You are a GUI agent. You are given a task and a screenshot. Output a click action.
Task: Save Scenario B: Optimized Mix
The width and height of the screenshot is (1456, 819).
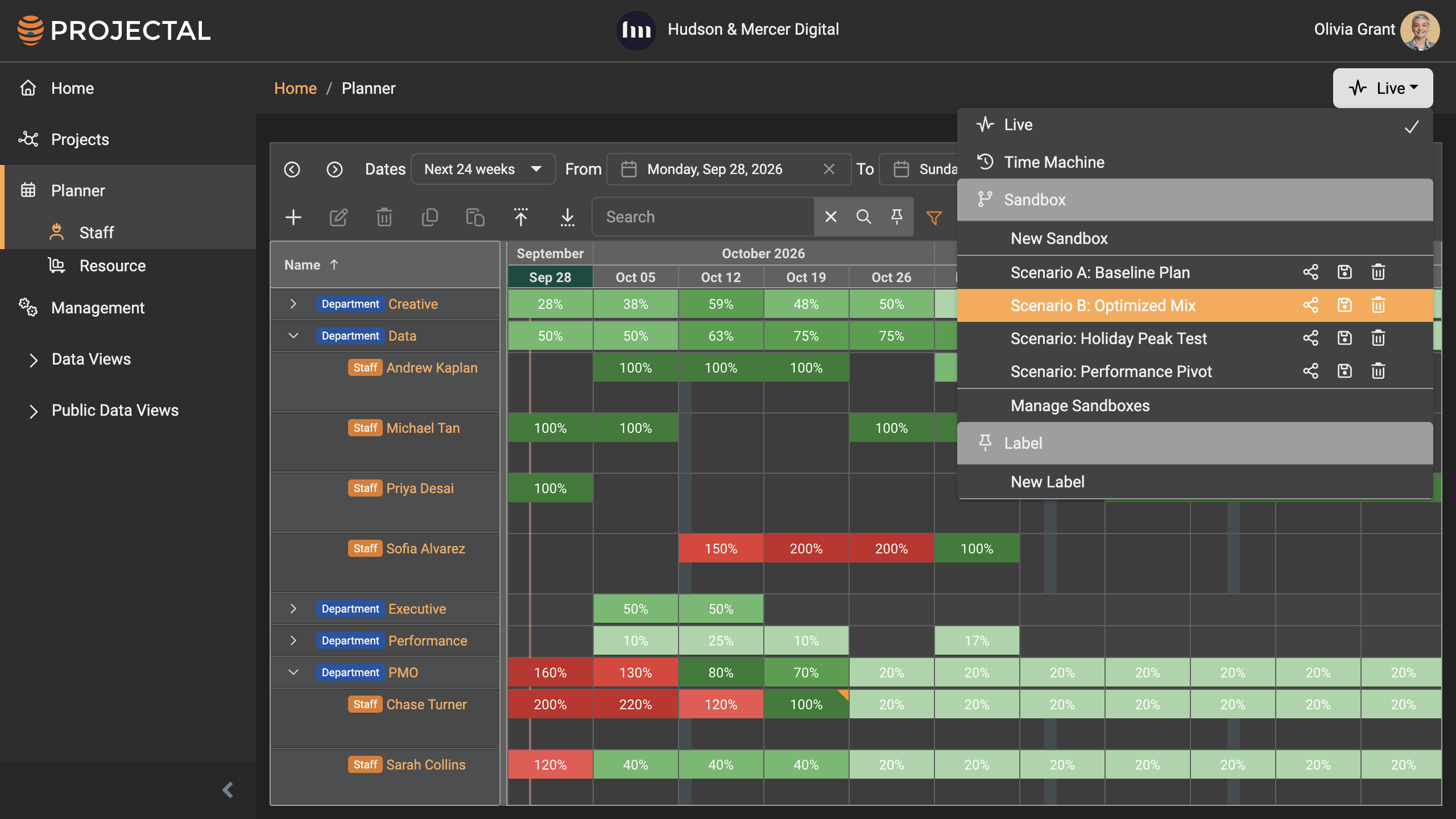[1345, 305]
